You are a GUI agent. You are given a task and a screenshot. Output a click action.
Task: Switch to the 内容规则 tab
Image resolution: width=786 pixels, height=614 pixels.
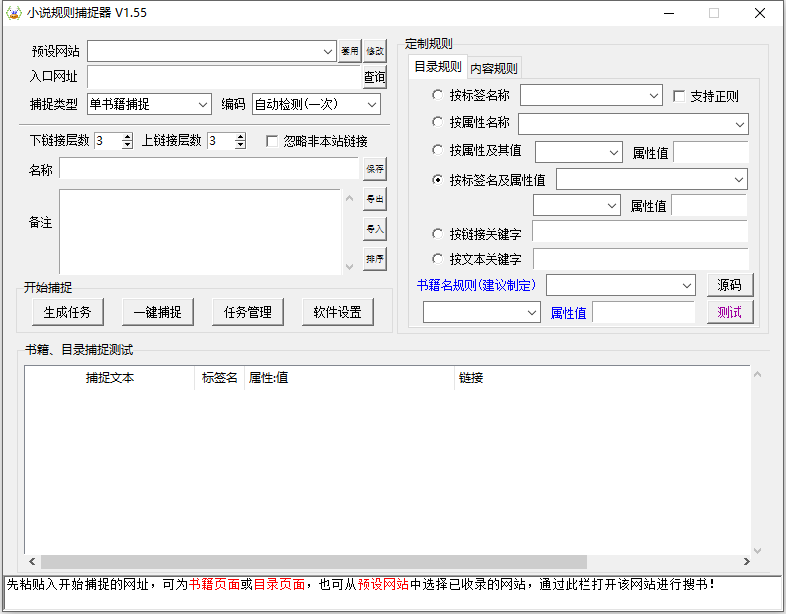pos(494,69)
